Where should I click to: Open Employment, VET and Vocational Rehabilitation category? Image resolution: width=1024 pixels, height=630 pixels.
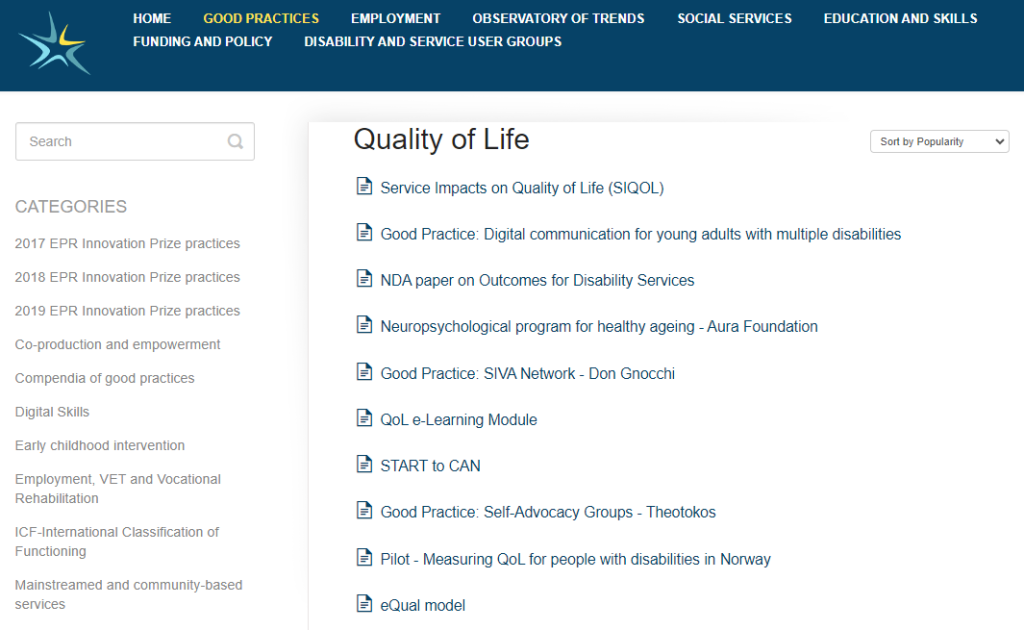click(x=118, y=489)
